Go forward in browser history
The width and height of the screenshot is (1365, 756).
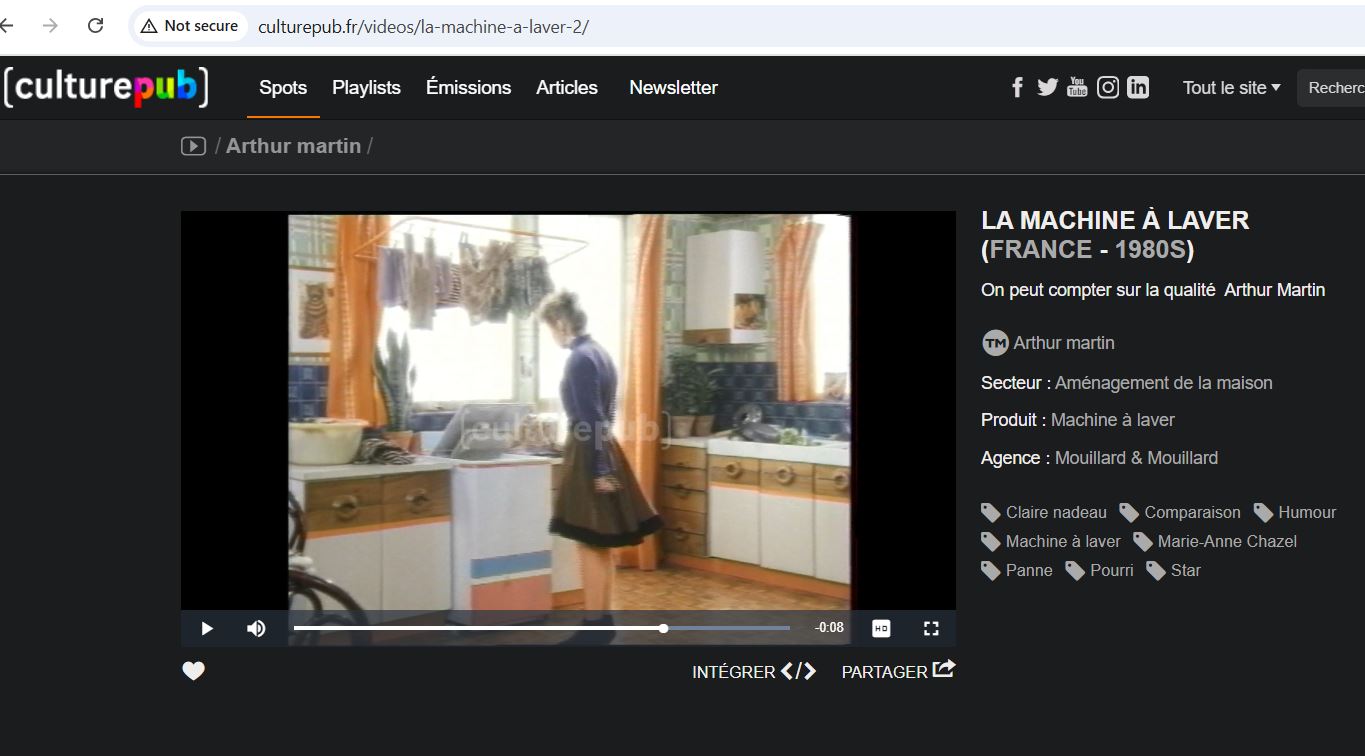point(50,26)
